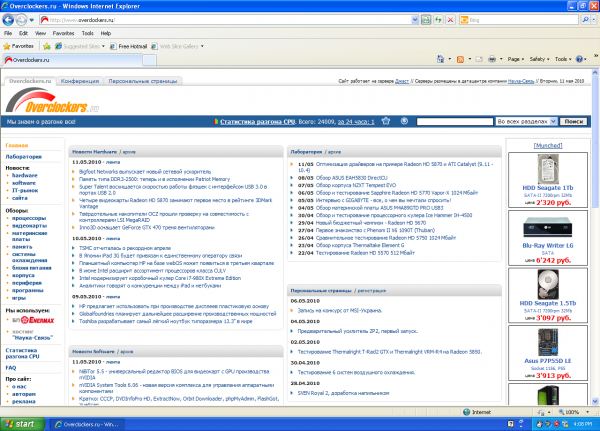Click the page scrollbar down arrow
Image resolution: width=600 pixels, height=431 pixels.
[x=595, y=401]
